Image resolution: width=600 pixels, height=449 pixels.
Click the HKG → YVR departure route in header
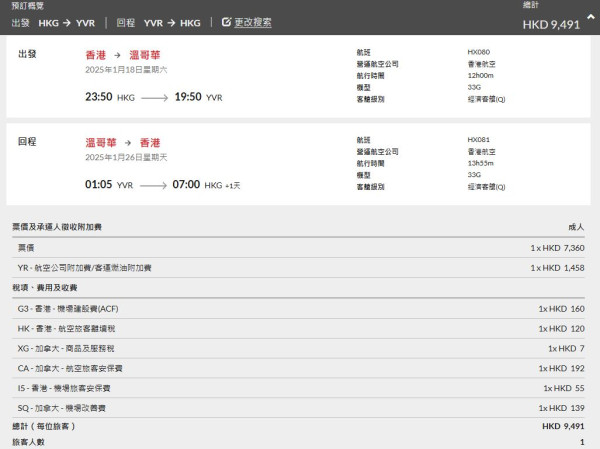[x=67, y=23]
